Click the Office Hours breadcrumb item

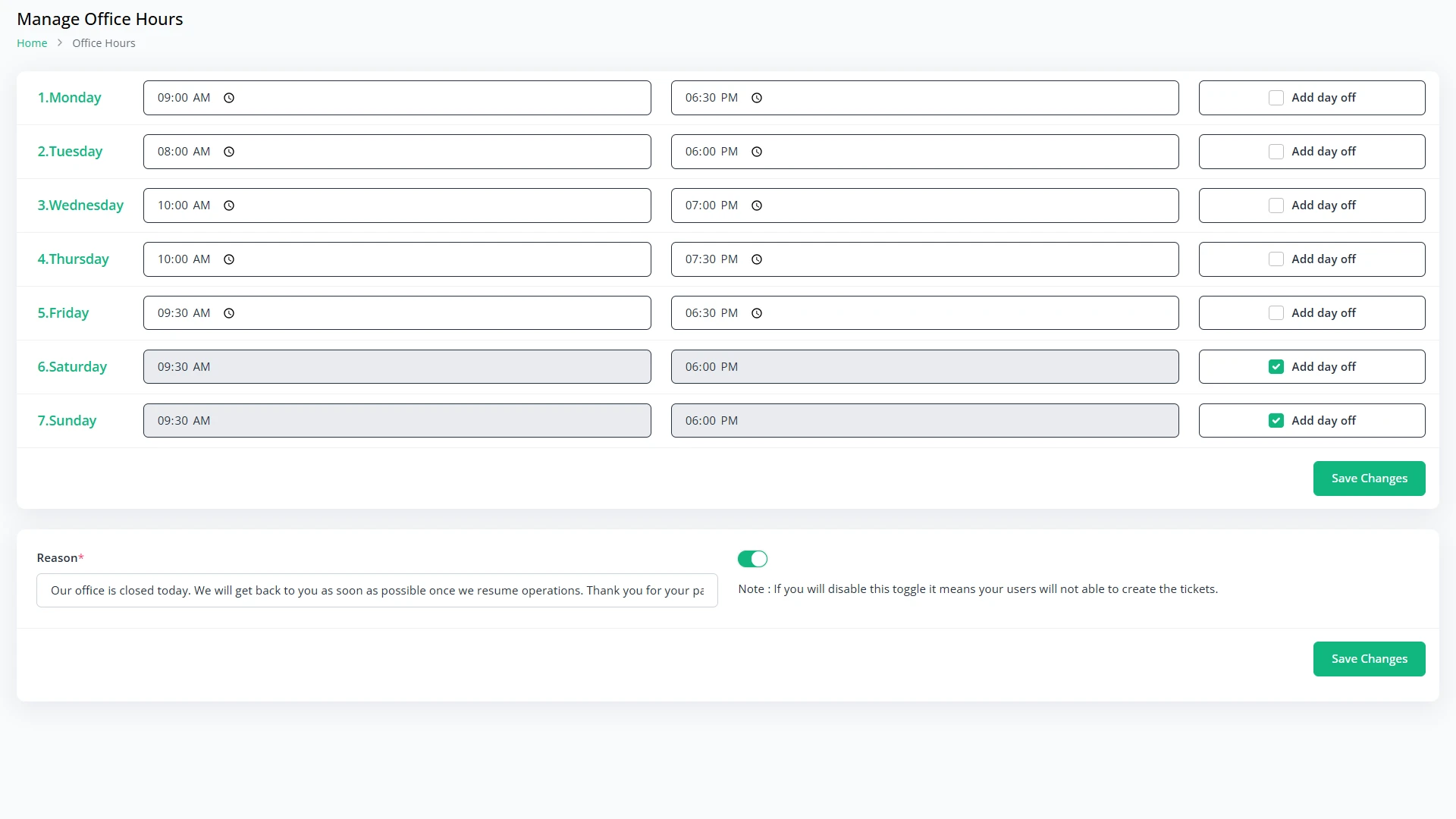point(104,43)
